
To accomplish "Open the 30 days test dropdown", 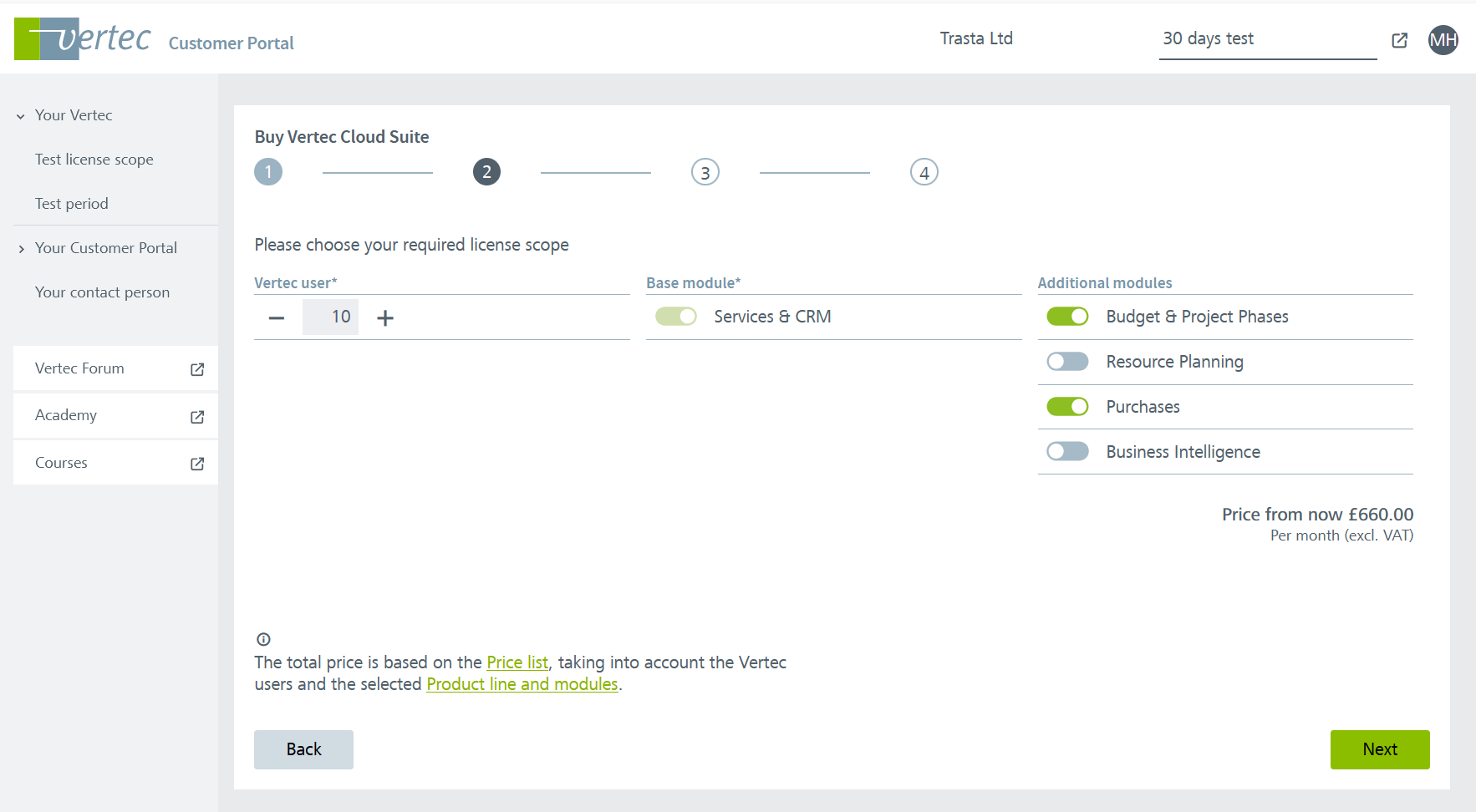I will [1267, 39].
